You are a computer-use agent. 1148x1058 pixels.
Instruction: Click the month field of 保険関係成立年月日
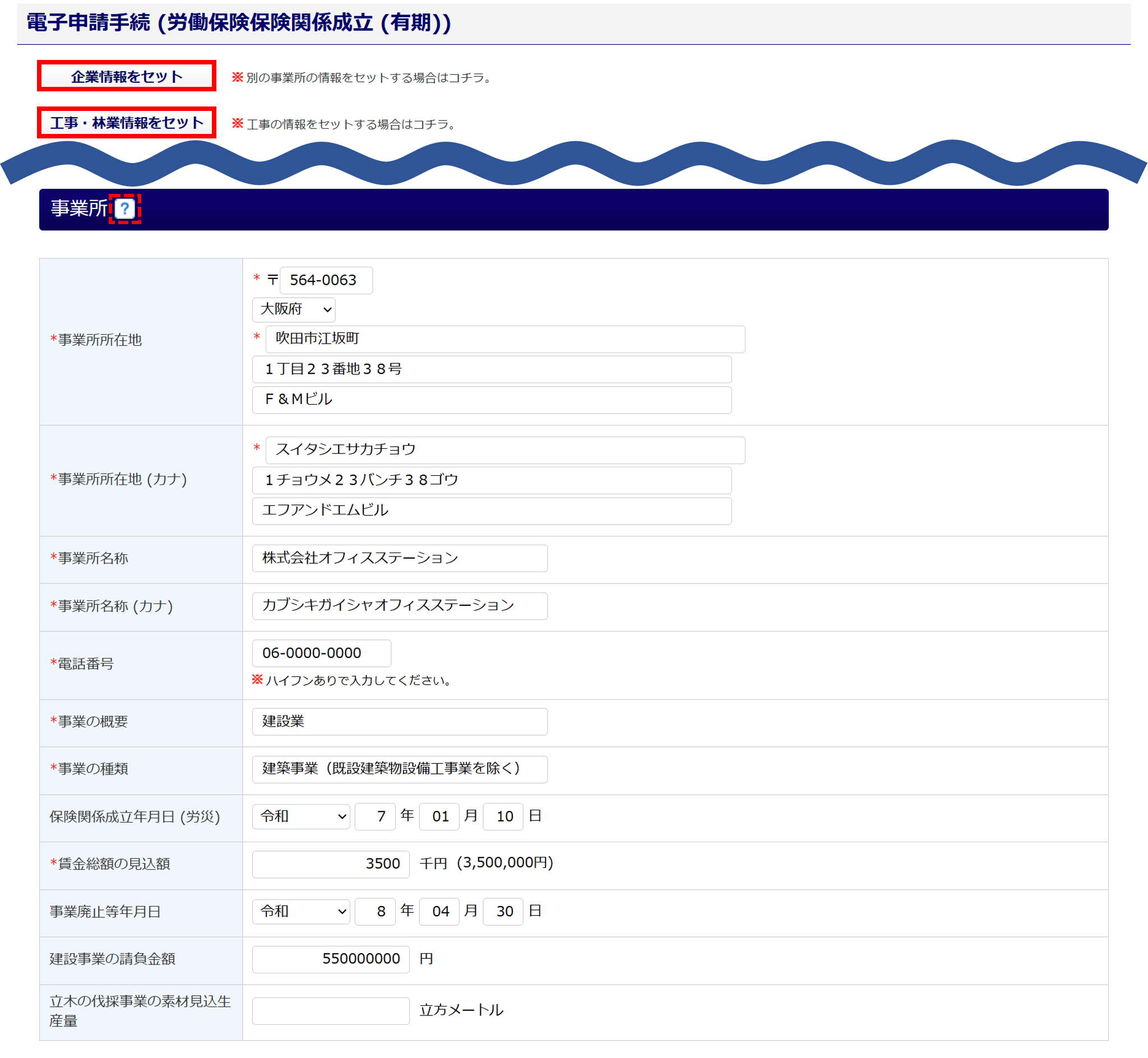[439, 816]
